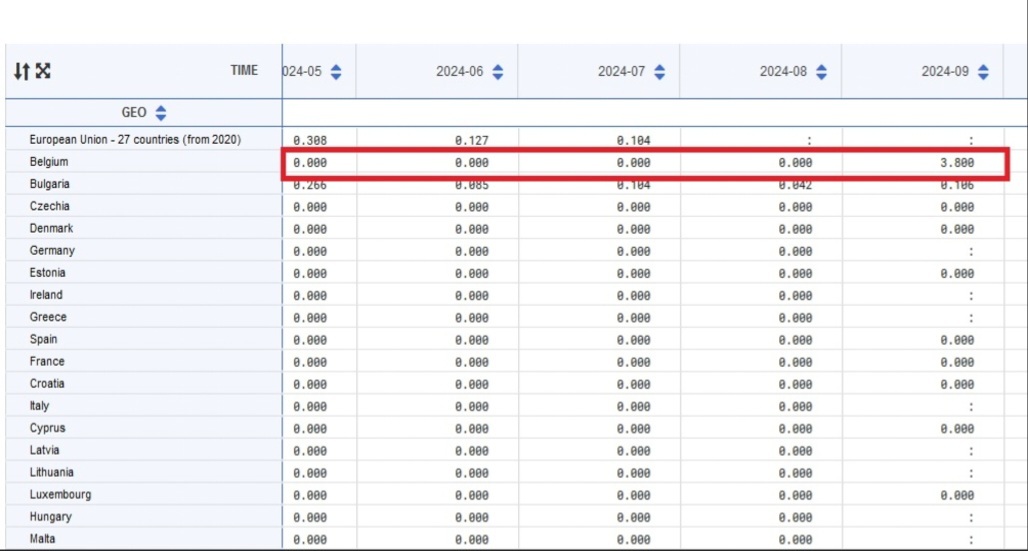Click the France row label
The image size is (1028, 551).
pos(47,362)
